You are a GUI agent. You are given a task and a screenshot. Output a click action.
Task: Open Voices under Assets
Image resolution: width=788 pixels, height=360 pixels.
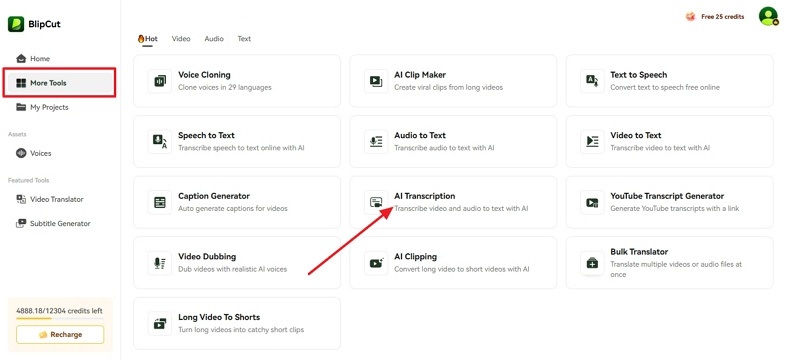pyautogui.click(x=59, y=153)
